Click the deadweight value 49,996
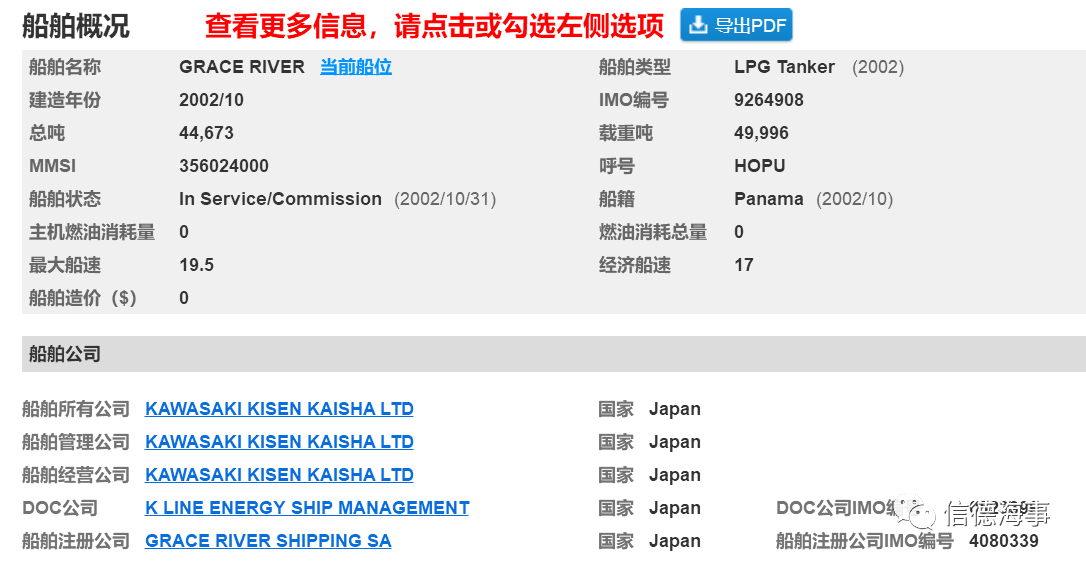Viewport: 1086px width, 562px height. tap(761, 133)
